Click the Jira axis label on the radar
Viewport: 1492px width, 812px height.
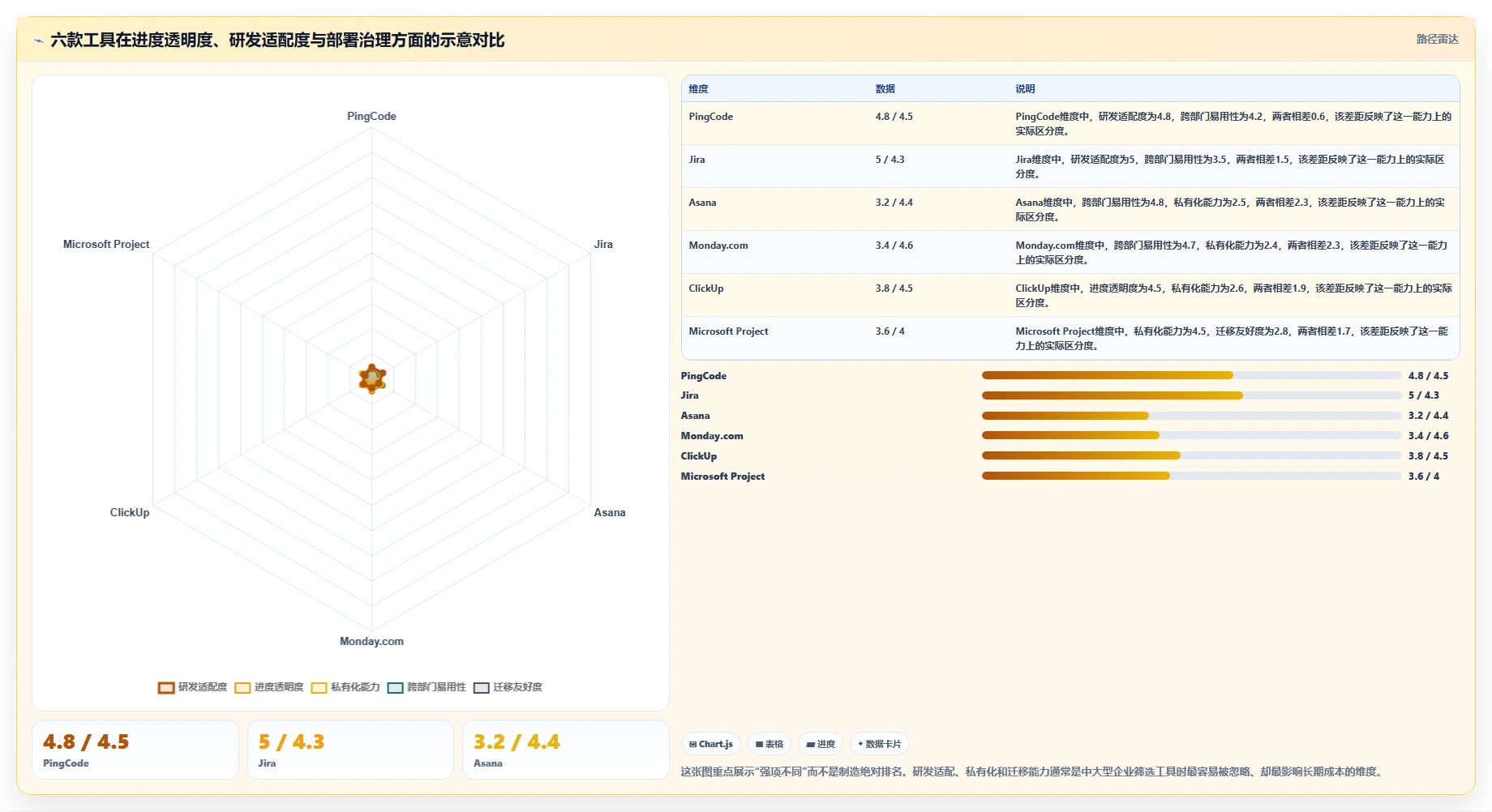coord(603,244)
